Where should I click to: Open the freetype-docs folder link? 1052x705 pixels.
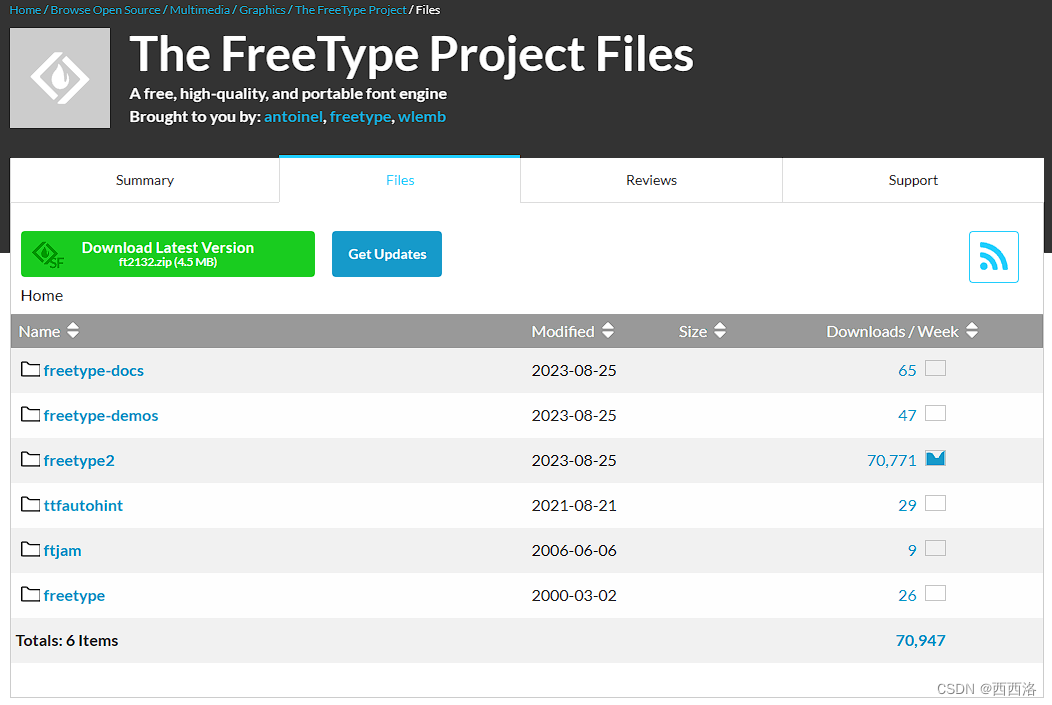94,370
